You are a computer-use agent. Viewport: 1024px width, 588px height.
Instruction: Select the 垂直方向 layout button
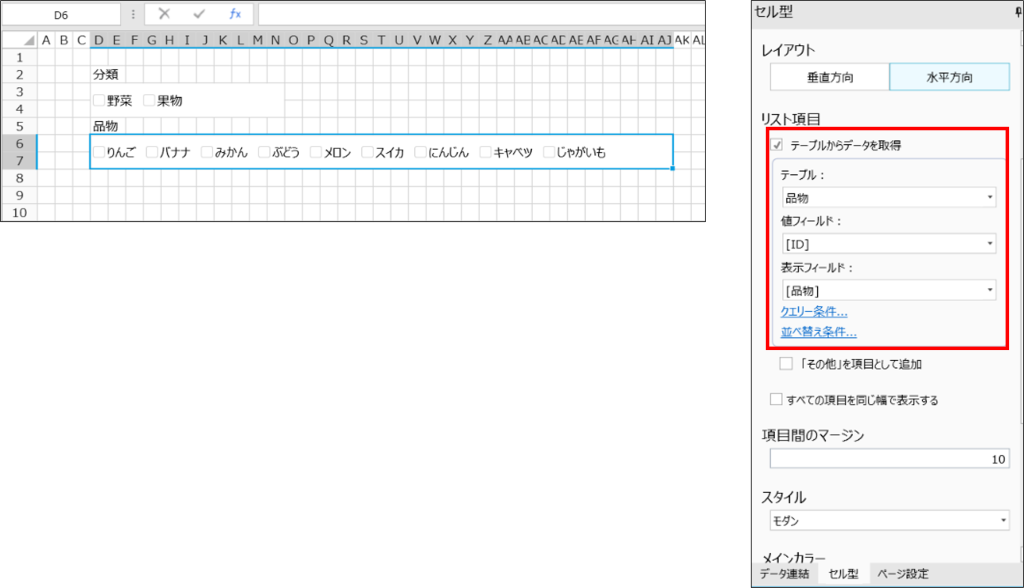[829, 77]
